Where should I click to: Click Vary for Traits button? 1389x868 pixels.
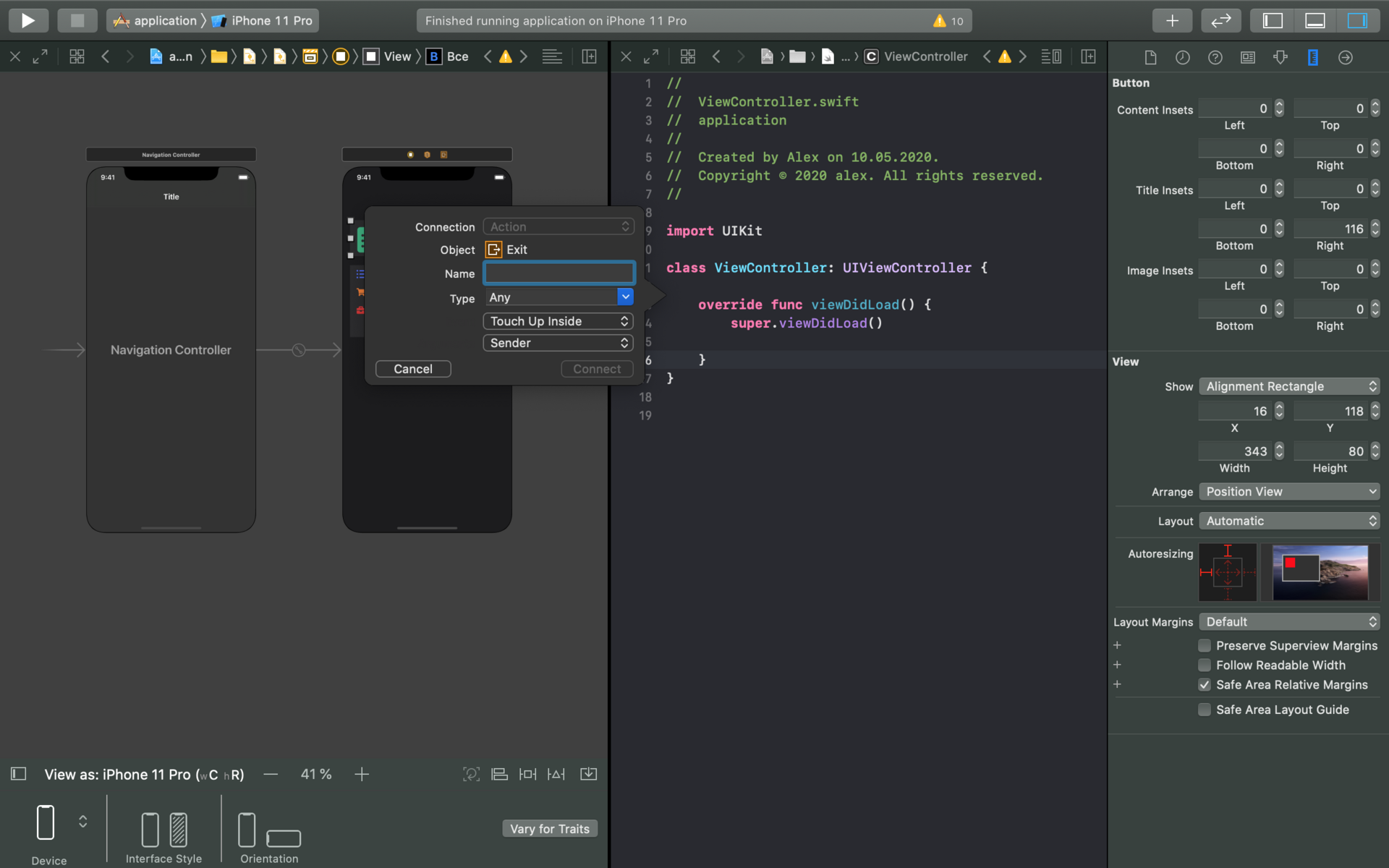point(550,829)
